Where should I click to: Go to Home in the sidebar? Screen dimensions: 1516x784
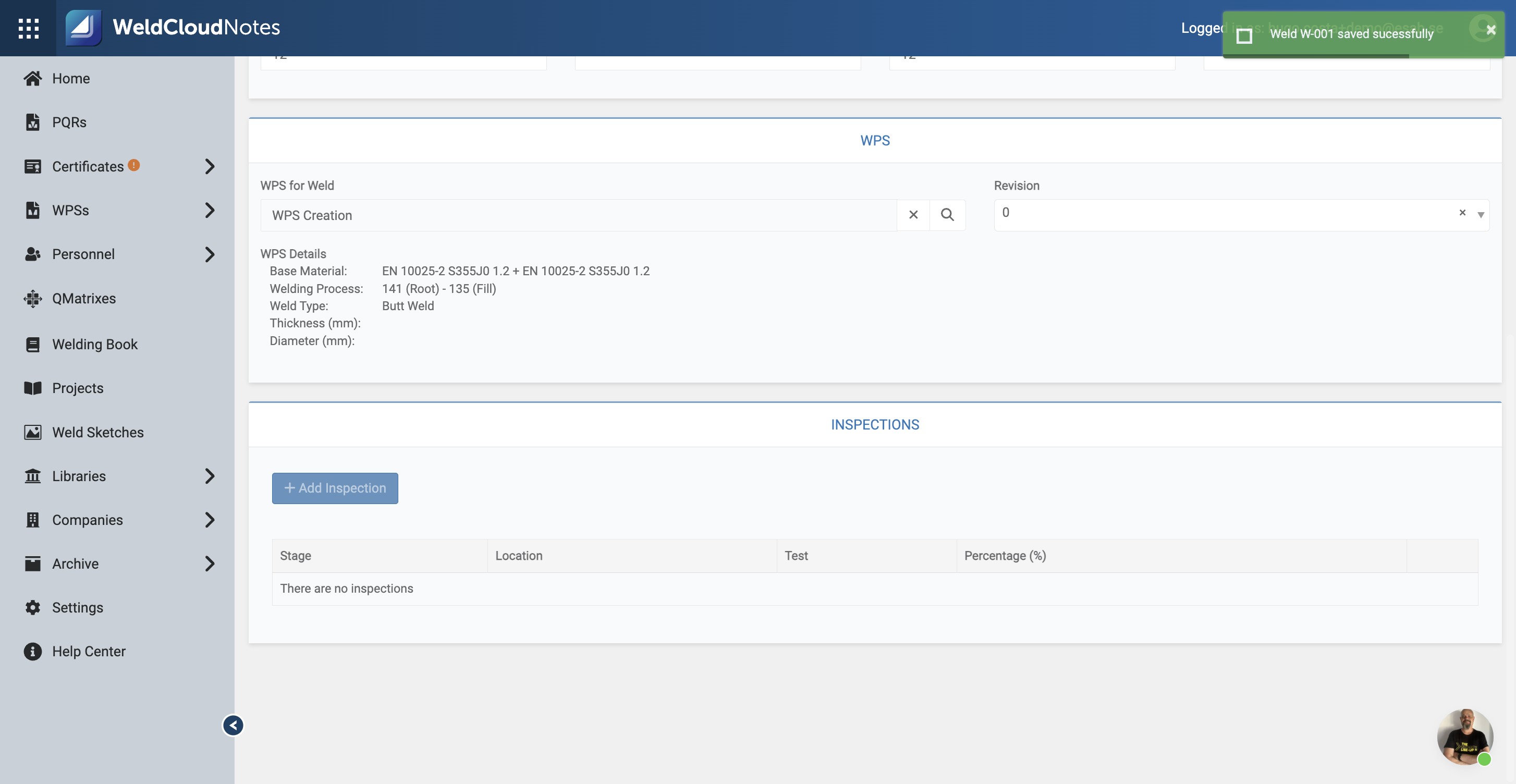click(x=70, y=78)
